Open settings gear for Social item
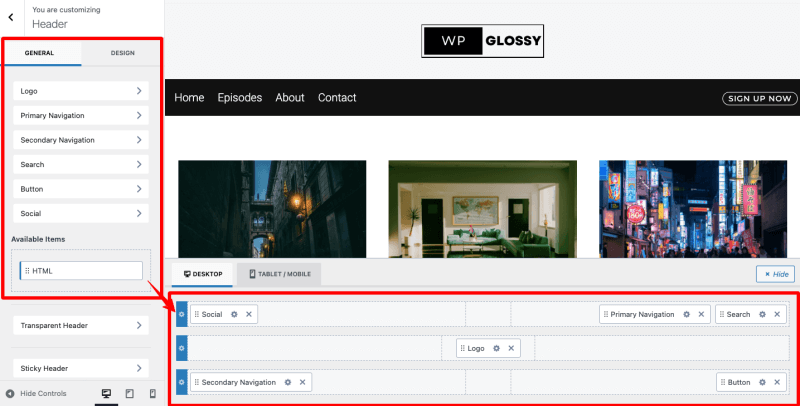This screenshot has width=800, height=406. click(x=234, y=314)
